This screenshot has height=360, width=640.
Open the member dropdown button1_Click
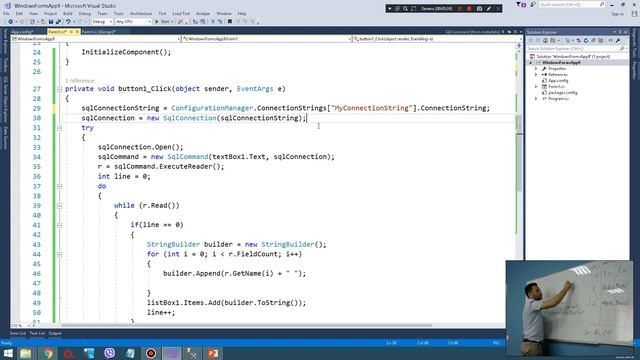tap(437, 39)
